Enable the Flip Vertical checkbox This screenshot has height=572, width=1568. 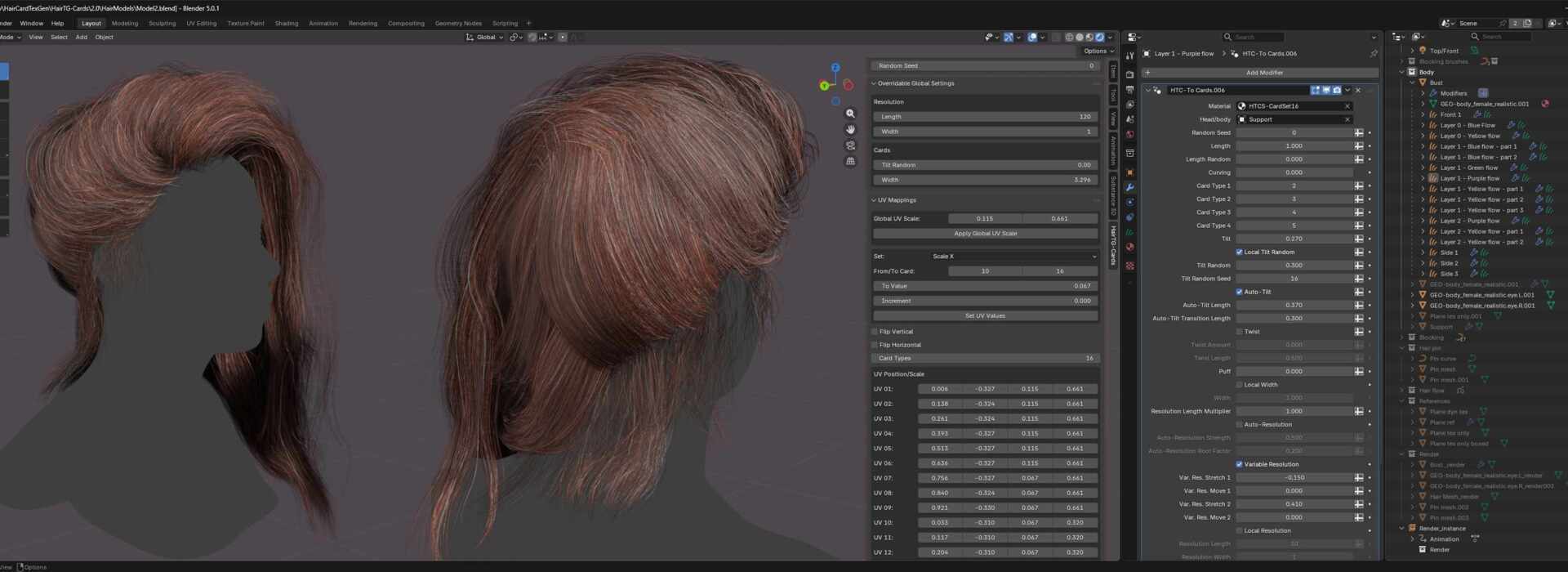(x=875, y=332)
